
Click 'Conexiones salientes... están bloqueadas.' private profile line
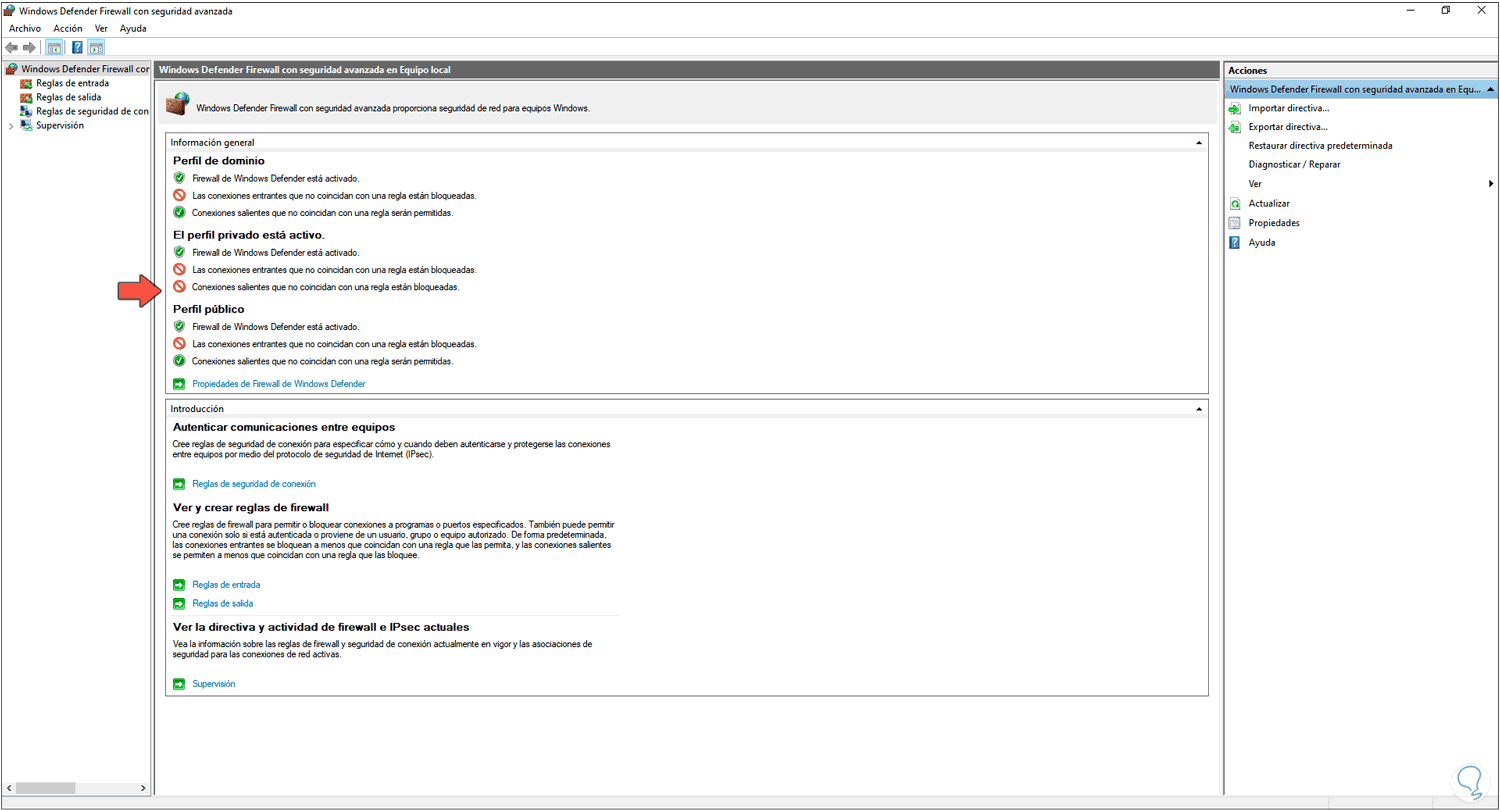coord(326,287)
